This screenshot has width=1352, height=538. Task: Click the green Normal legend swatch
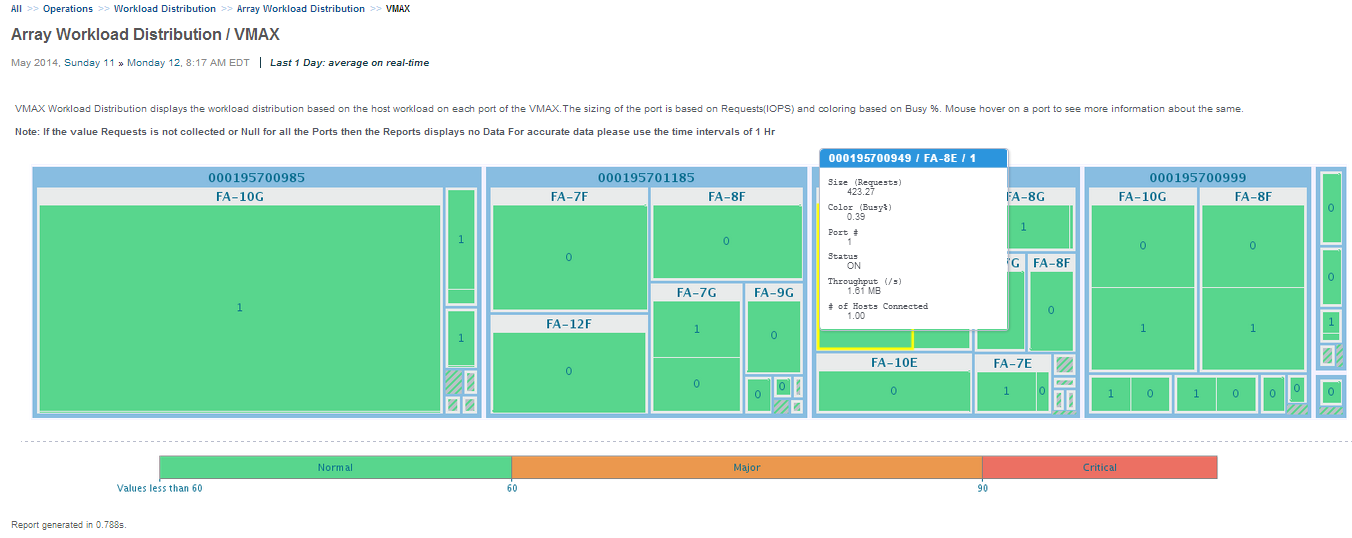coord(335,467)
